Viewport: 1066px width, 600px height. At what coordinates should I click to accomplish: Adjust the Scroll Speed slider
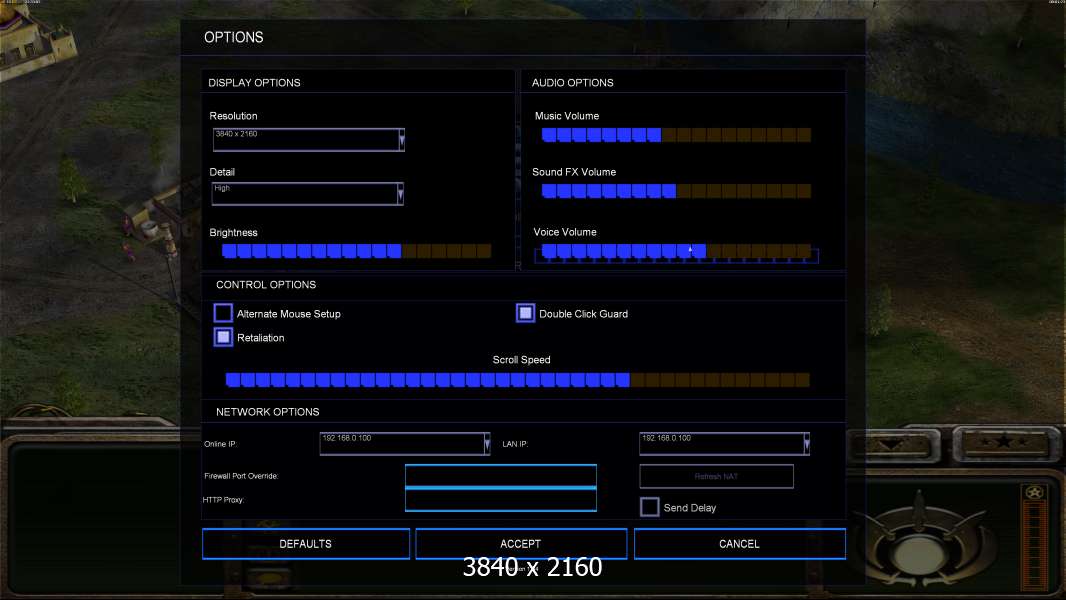point(517,379)
